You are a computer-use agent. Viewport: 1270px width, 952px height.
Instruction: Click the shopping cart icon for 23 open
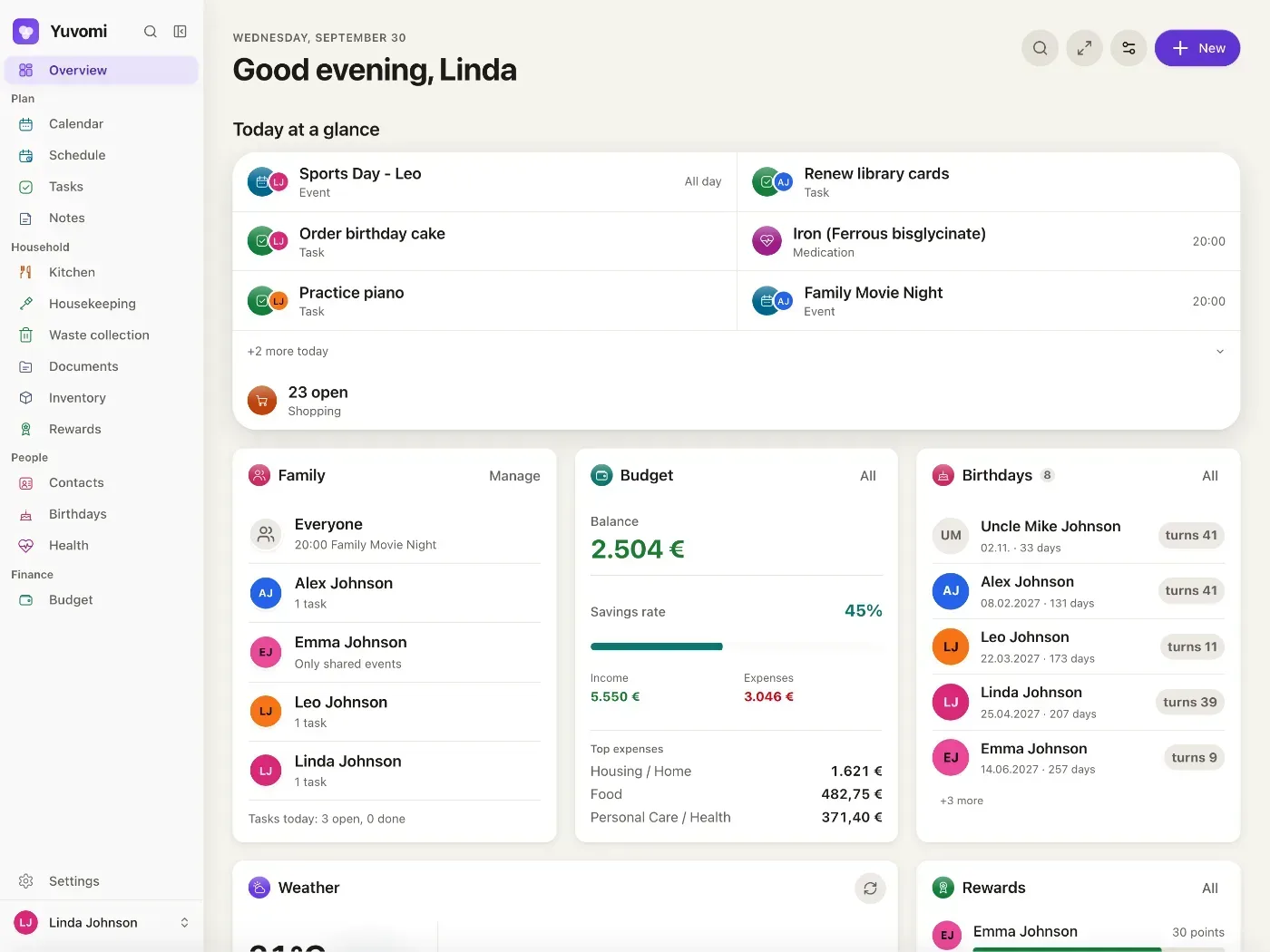(262, 401)
